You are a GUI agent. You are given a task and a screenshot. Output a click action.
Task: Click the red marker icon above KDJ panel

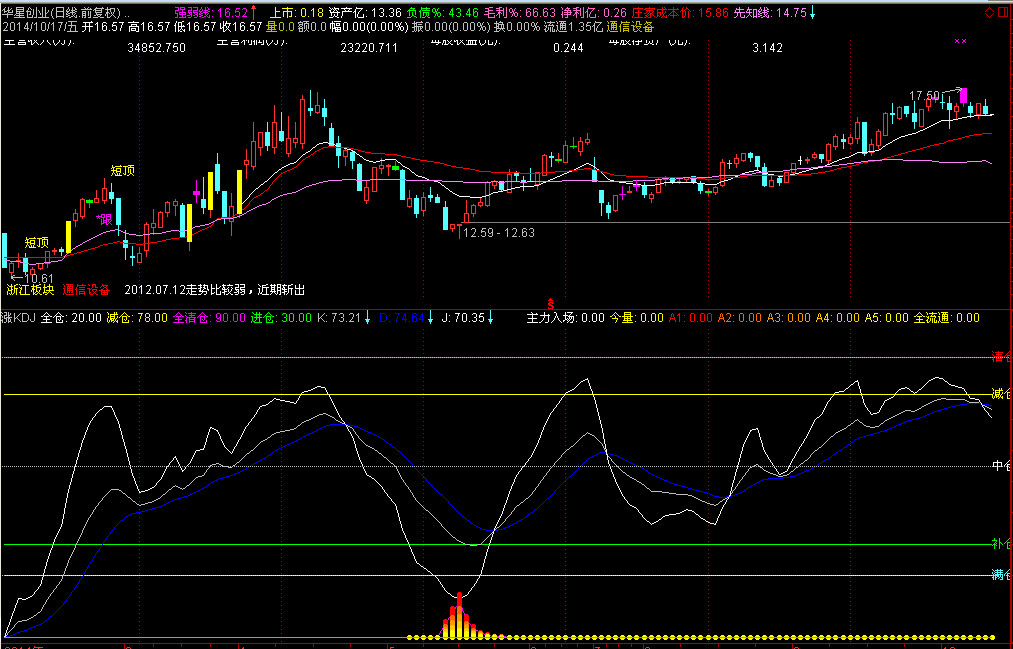[549, 302]
